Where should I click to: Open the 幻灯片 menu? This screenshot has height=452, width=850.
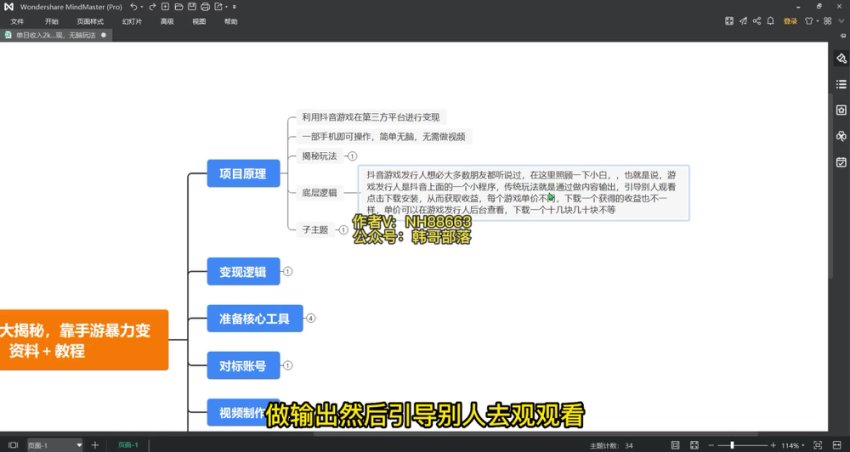point(130,21)
